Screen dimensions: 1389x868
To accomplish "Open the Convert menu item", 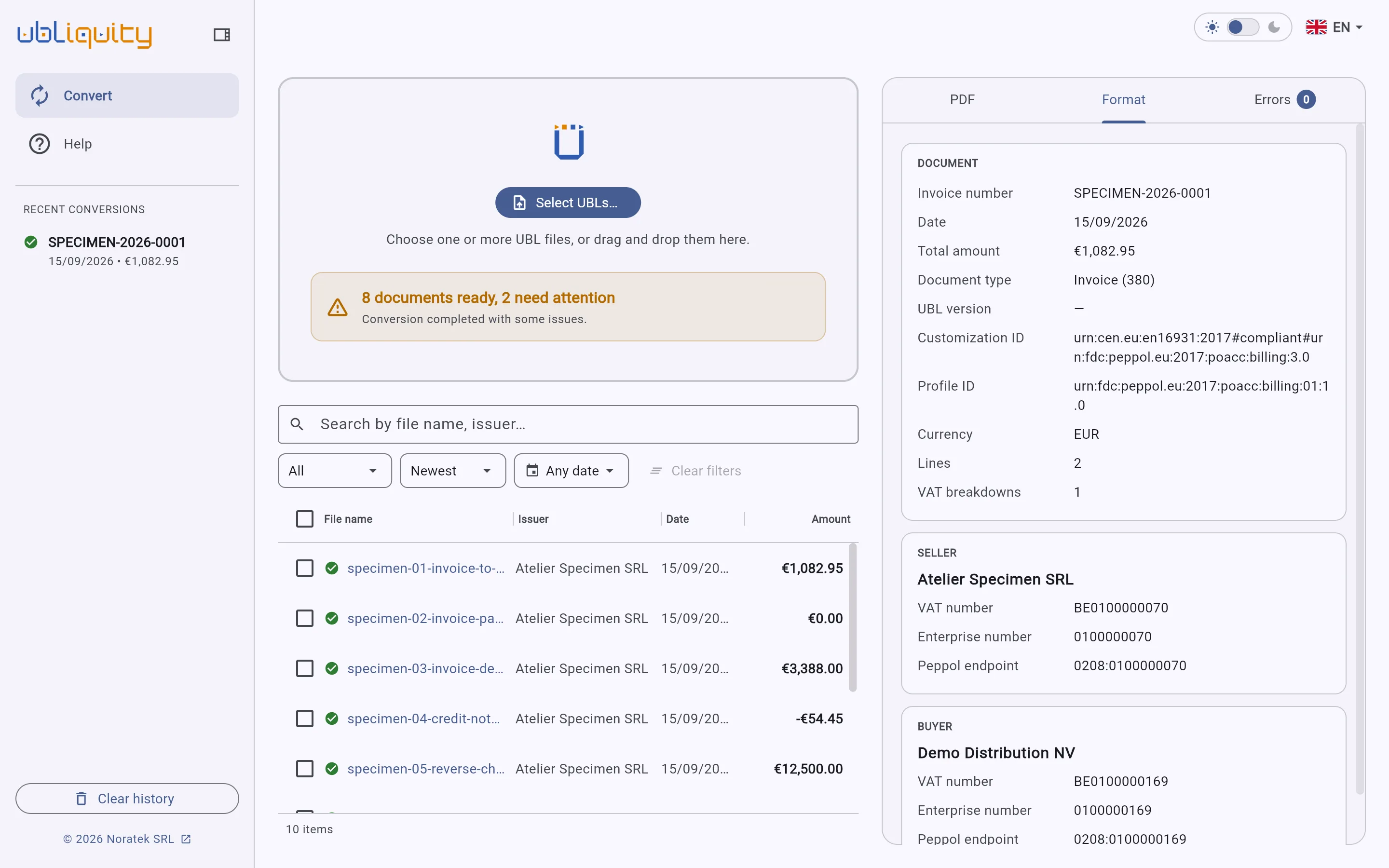I will (127, 95).
